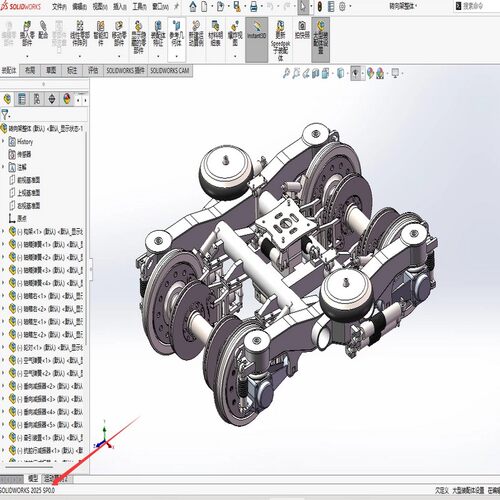Image resolution: width=500 pixels, height=500 pixels.
Task: Click the Rebuild traffic light icon
Action: coord(320,6)
